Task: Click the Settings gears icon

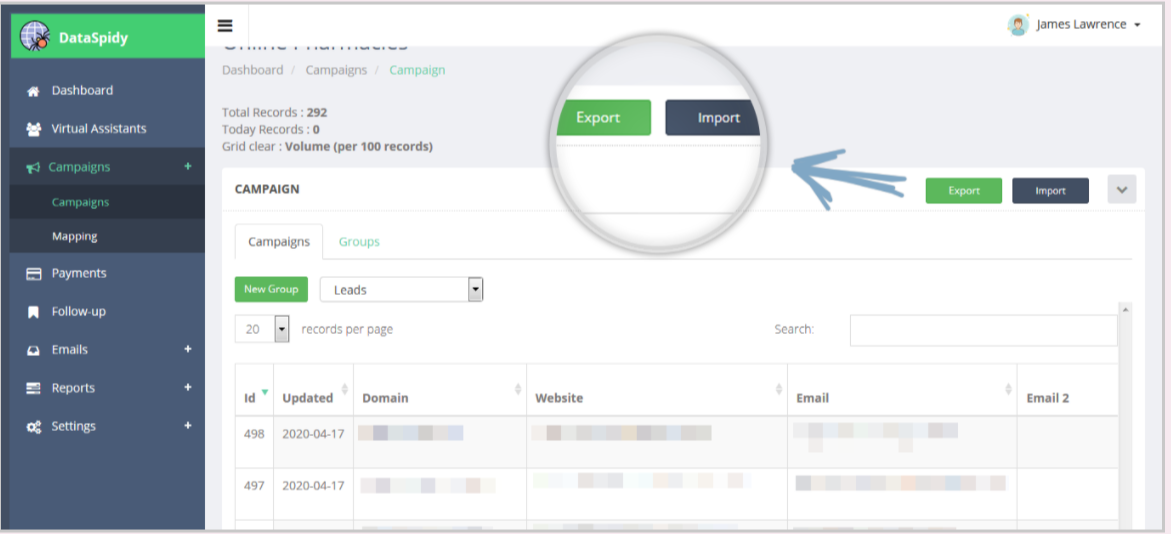Action: coord(34,427)
